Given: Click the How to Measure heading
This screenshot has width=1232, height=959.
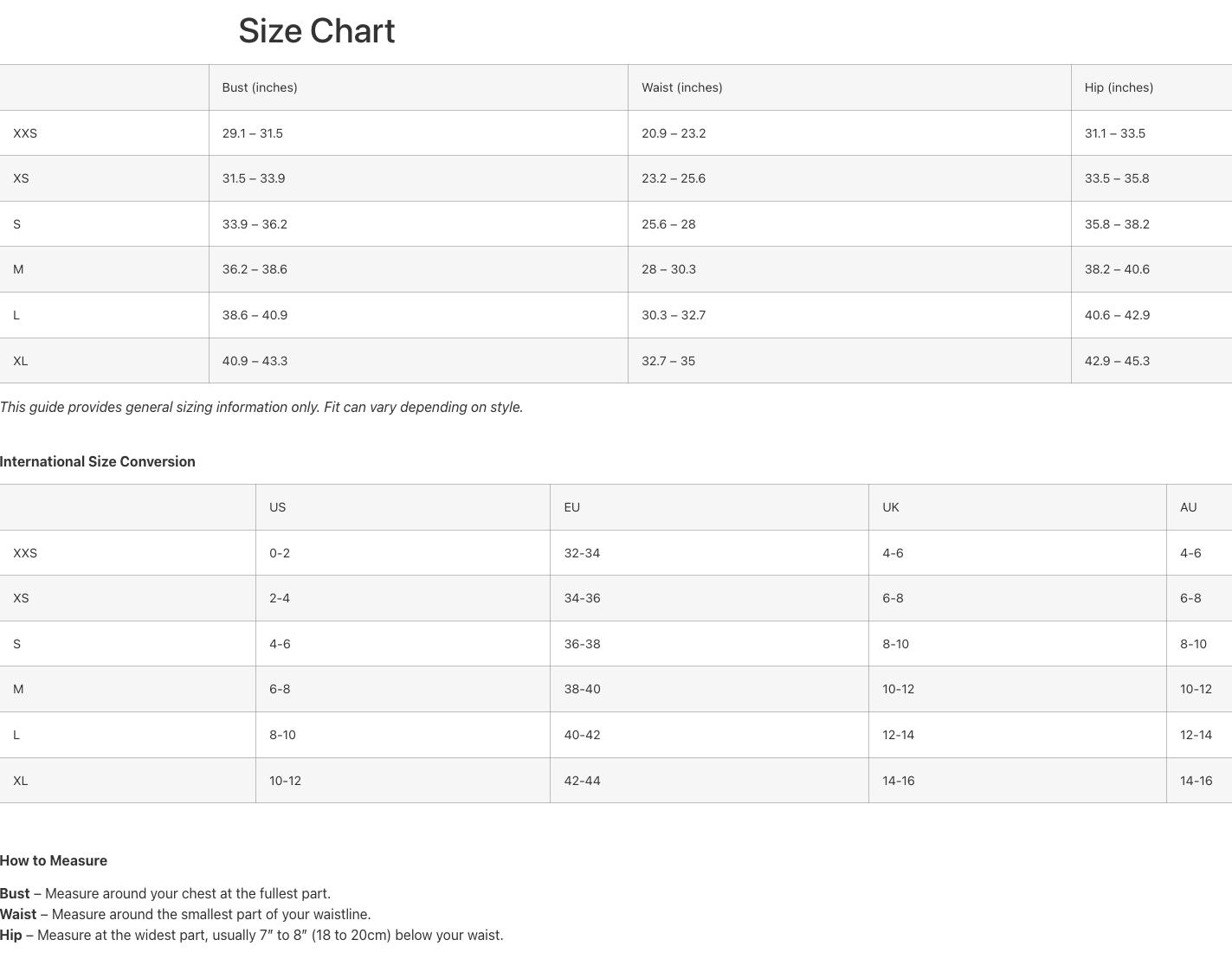Looking at the screenshot, I should tap(54, 860).
